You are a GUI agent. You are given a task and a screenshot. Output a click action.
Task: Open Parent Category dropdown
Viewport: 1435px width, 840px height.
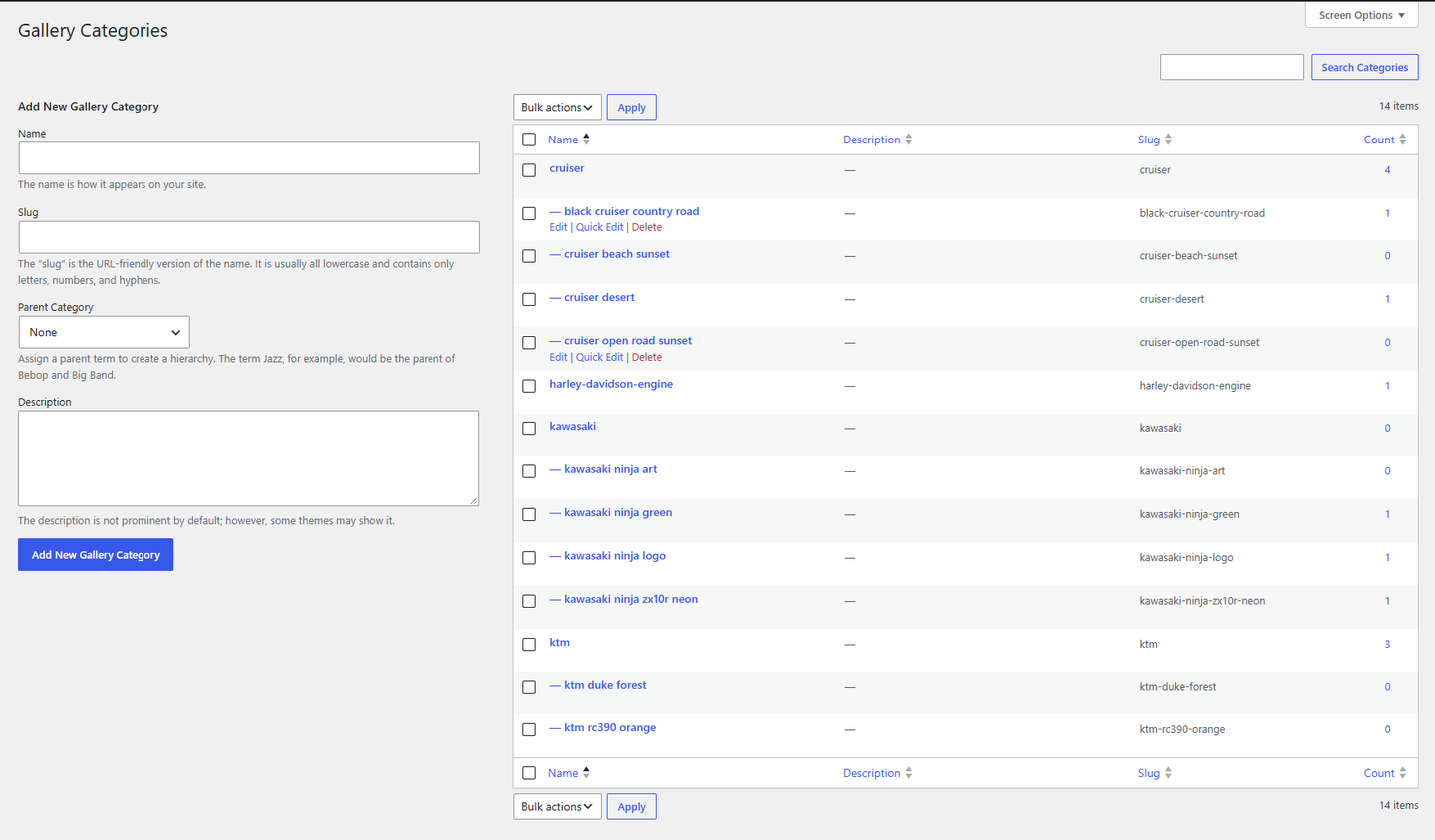[104, 332]
